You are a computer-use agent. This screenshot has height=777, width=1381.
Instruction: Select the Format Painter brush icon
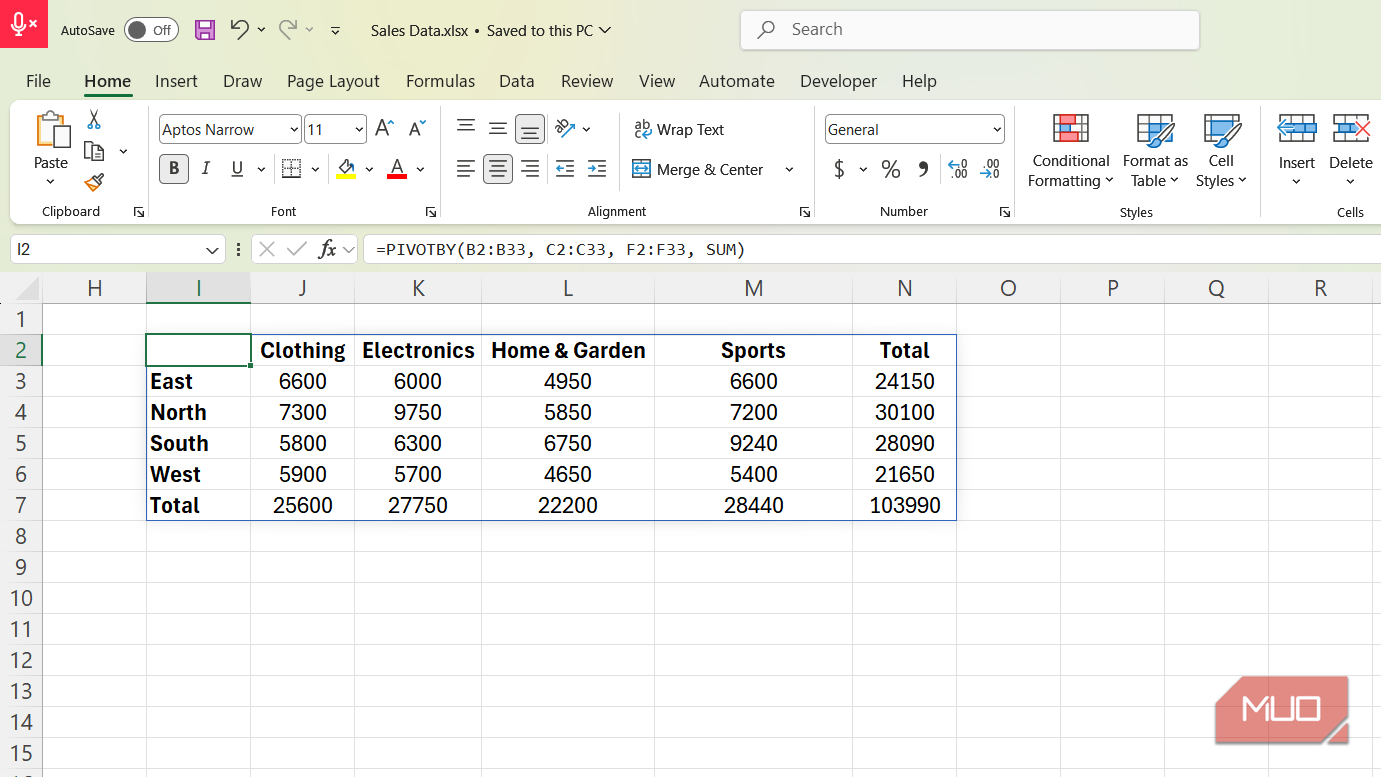[94, 182]
